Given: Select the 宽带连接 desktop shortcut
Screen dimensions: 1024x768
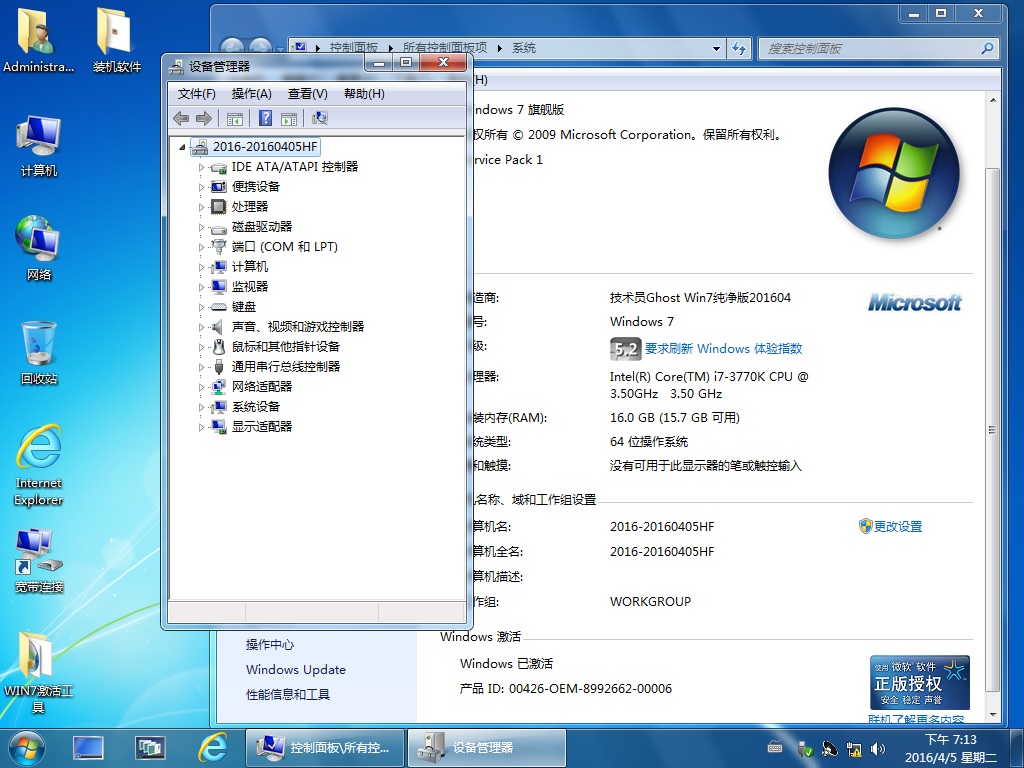Looking at the screenshot, I should click(39, 561).
